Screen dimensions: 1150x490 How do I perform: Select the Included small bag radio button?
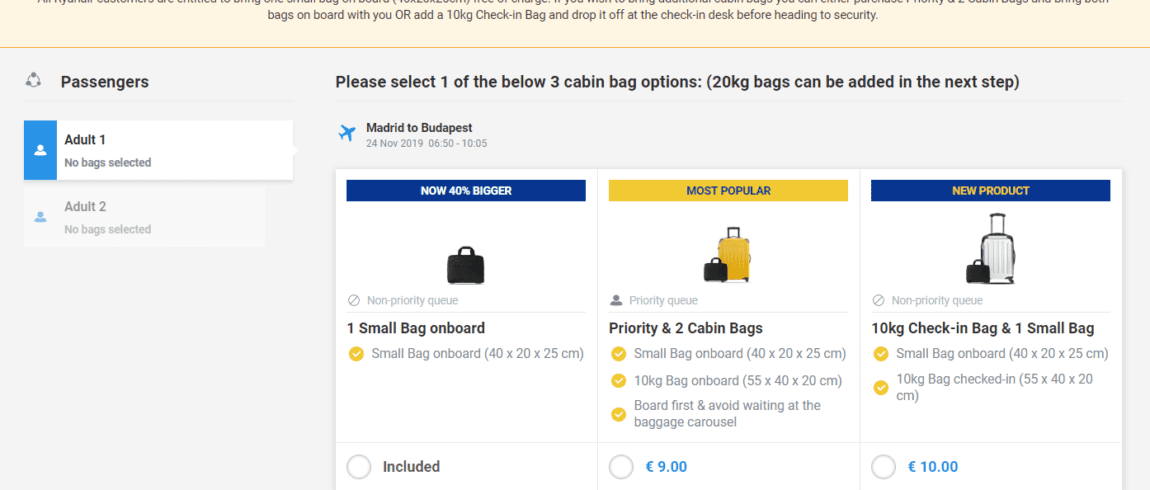pos(359,467)
